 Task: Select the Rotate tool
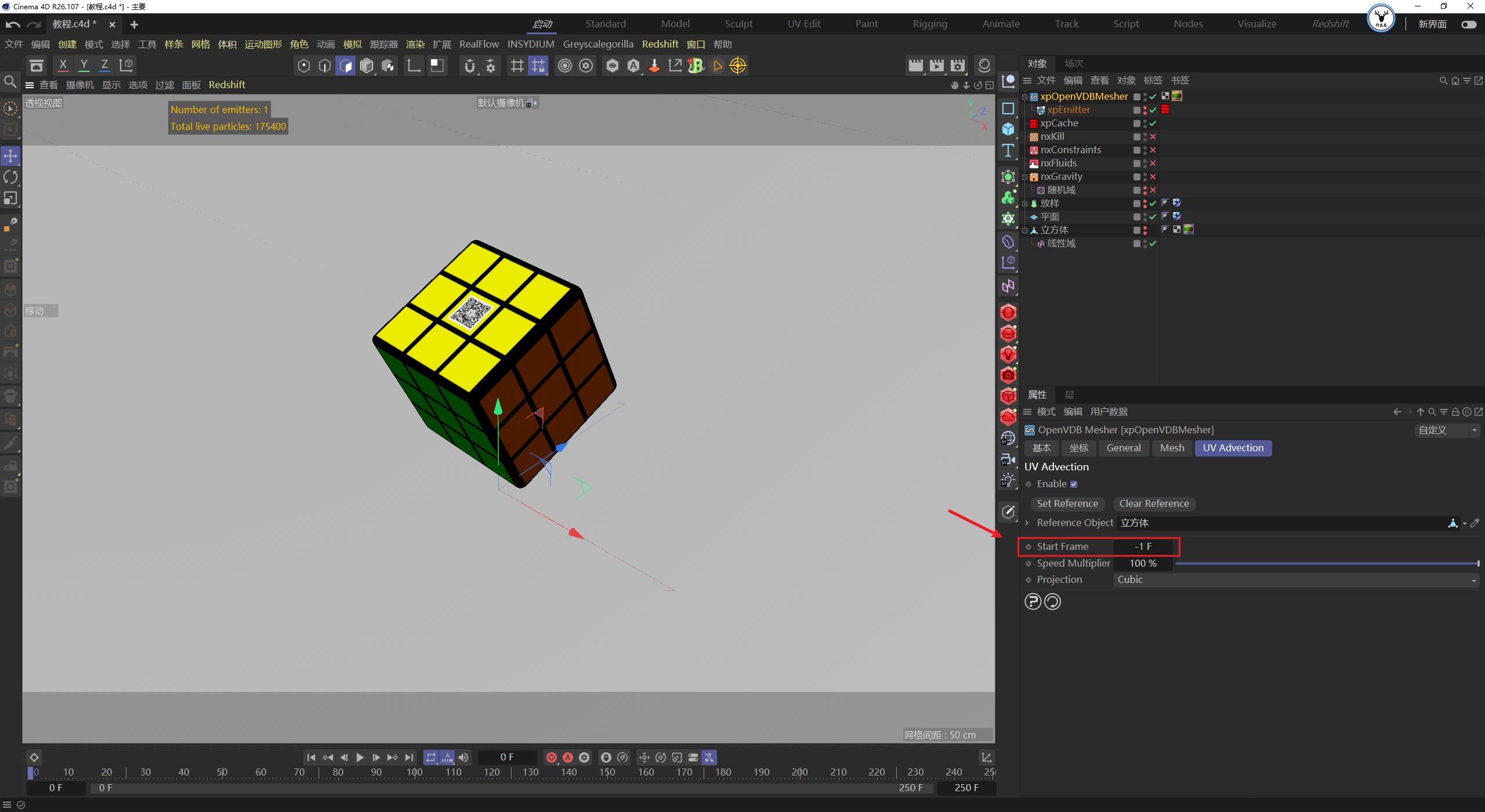10,177
